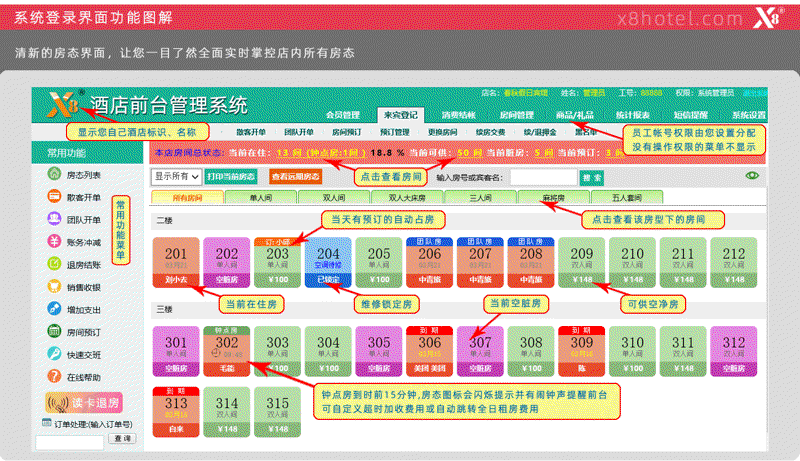Select the 散客开单 submenu item
This screenshot has width=800, height=461.
(251, 132)
